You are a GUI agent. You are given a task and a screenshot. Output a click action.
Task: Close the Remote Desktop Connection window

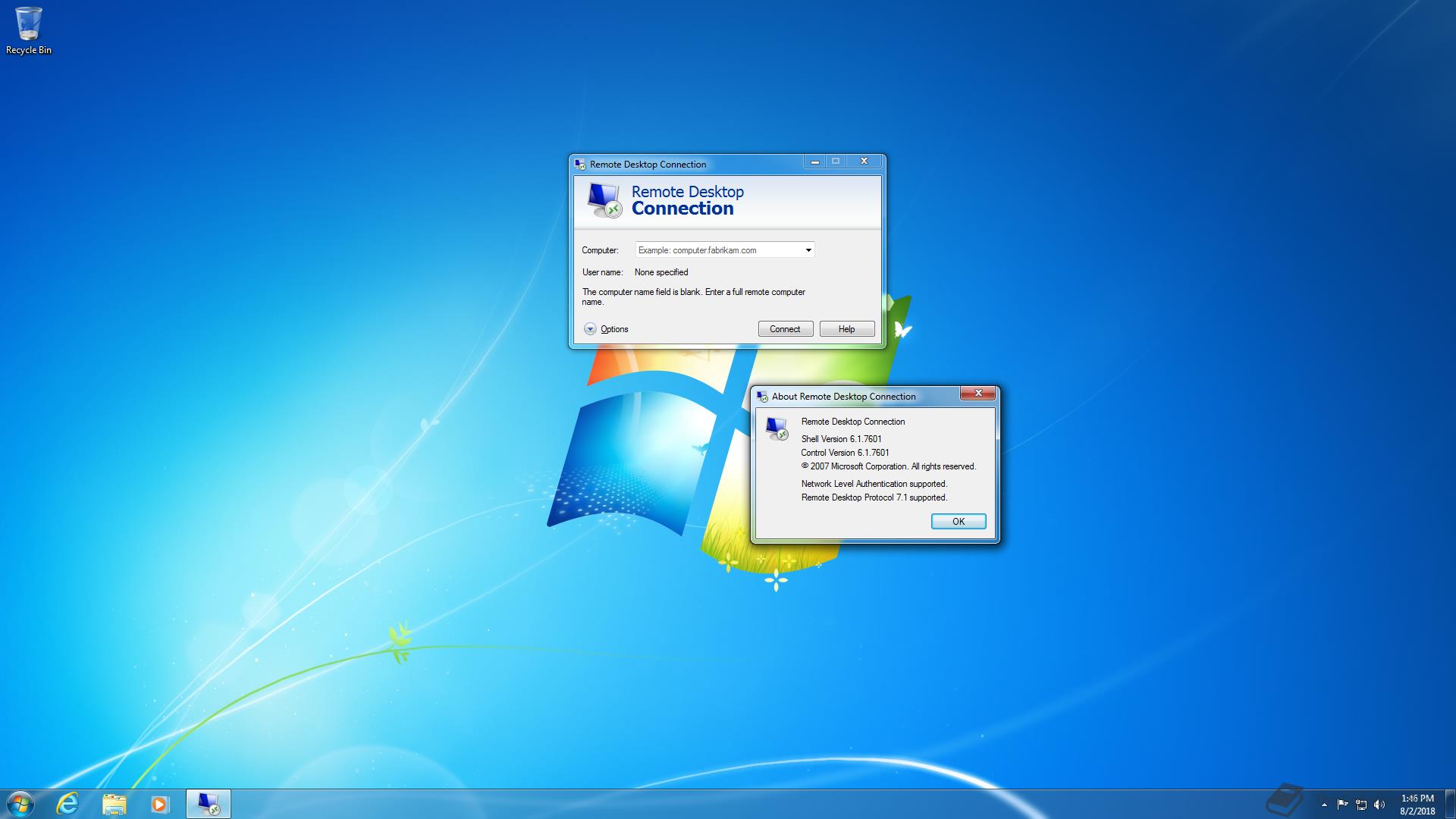point(864,162)
